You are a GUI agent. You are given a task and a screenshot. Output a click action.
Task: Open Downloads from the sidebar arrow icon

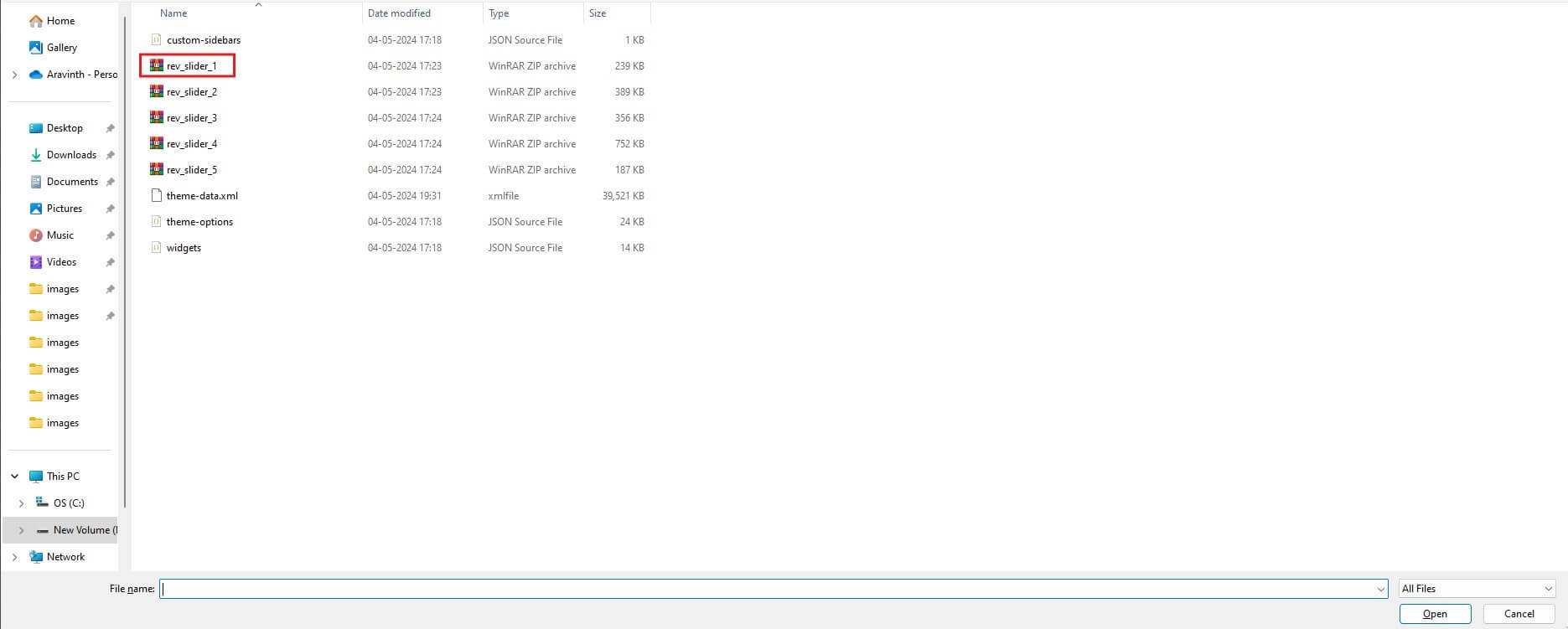tap(36, 155)
